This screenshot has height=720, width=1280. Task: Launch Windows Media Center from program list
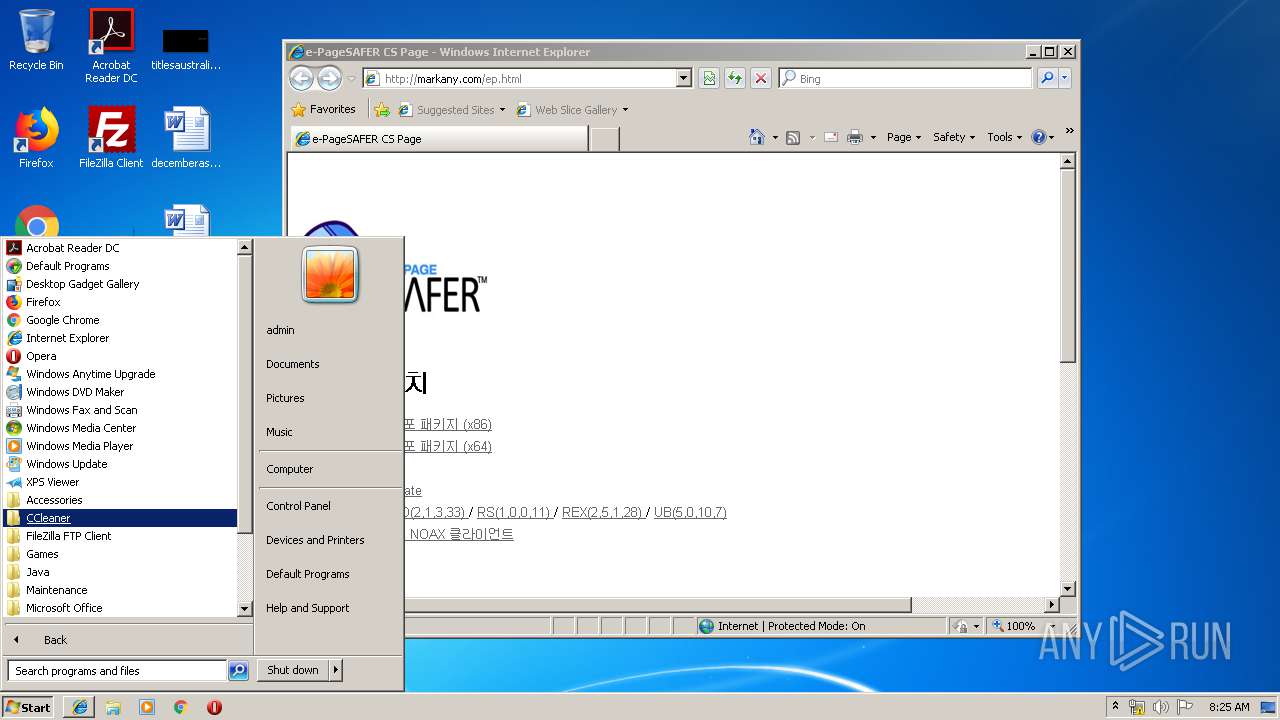tap(120, 428)
